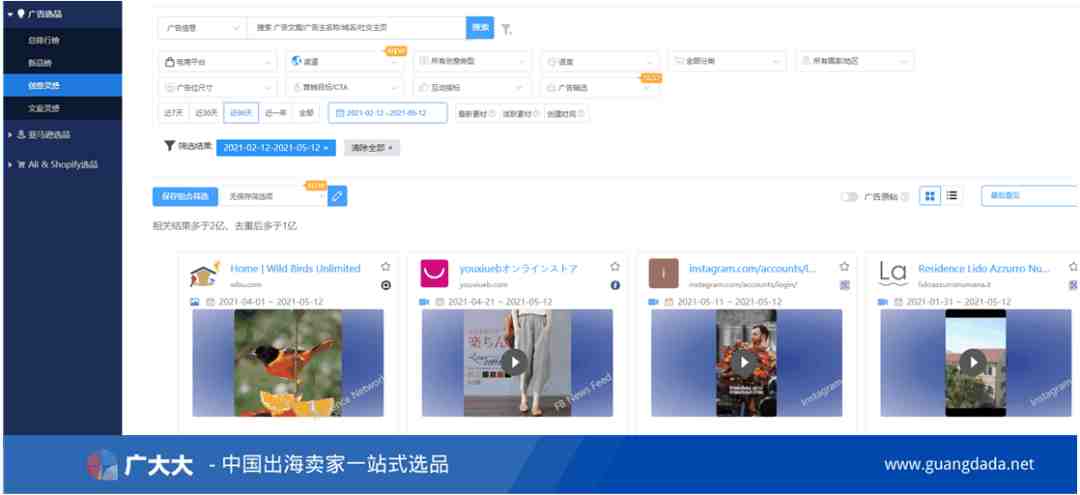Star the youxiueb online store ad
Viewport: 1080px width, 495px height.
click(x=615, y=267)
